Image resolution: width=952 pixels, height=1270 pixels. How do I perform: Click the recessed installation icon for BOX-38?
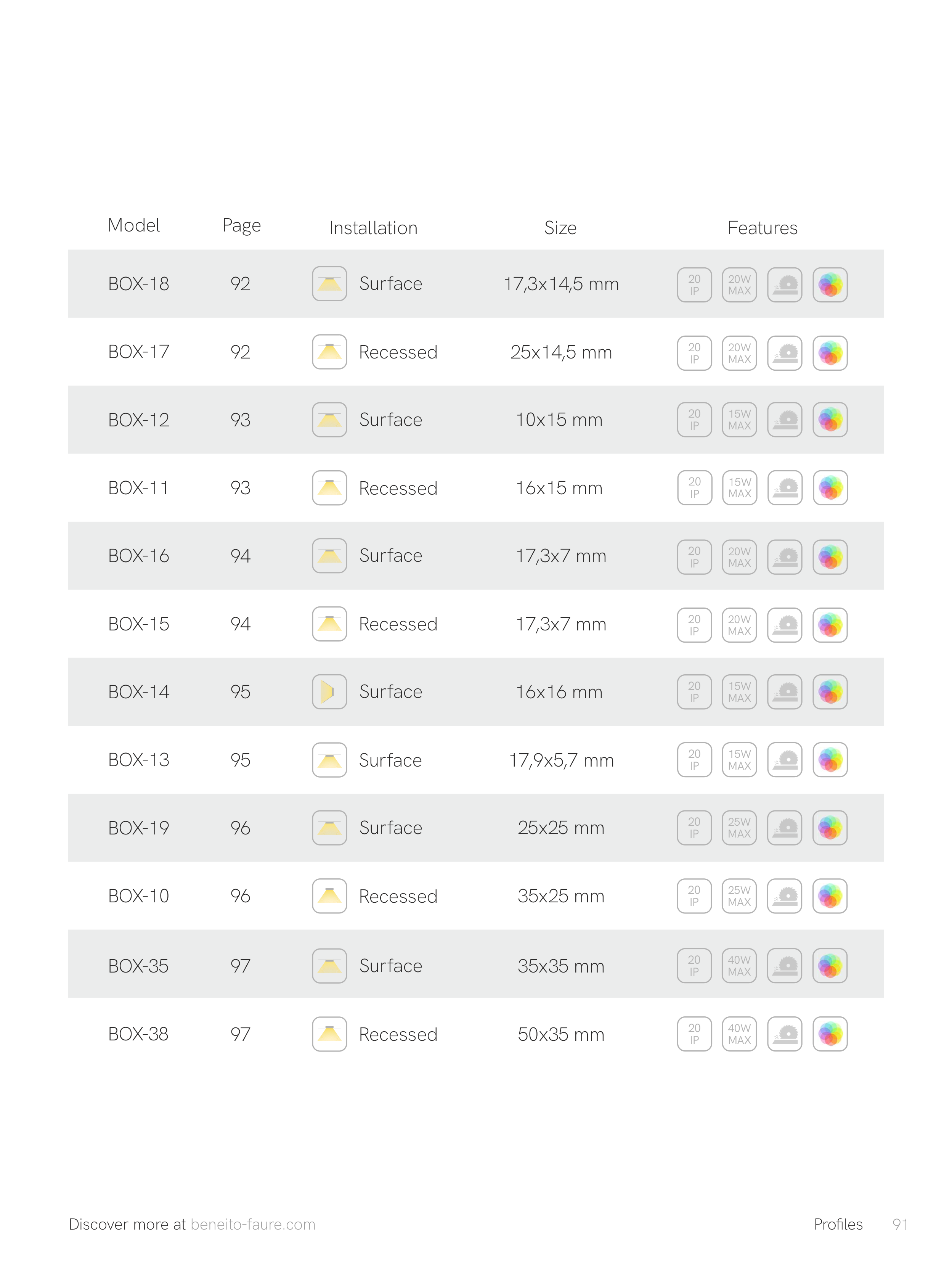(x=329, y=1034)
